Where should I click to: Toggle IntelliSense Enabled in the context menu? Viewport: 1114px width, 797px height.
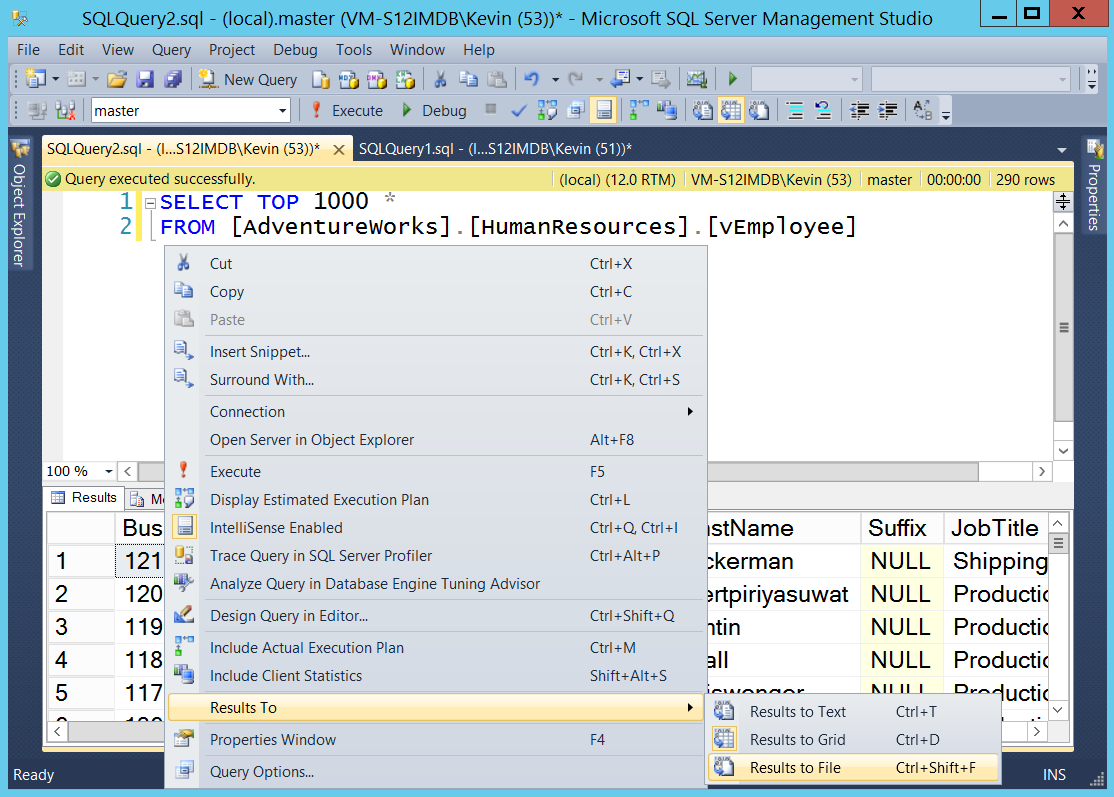[x=436, y=528]
